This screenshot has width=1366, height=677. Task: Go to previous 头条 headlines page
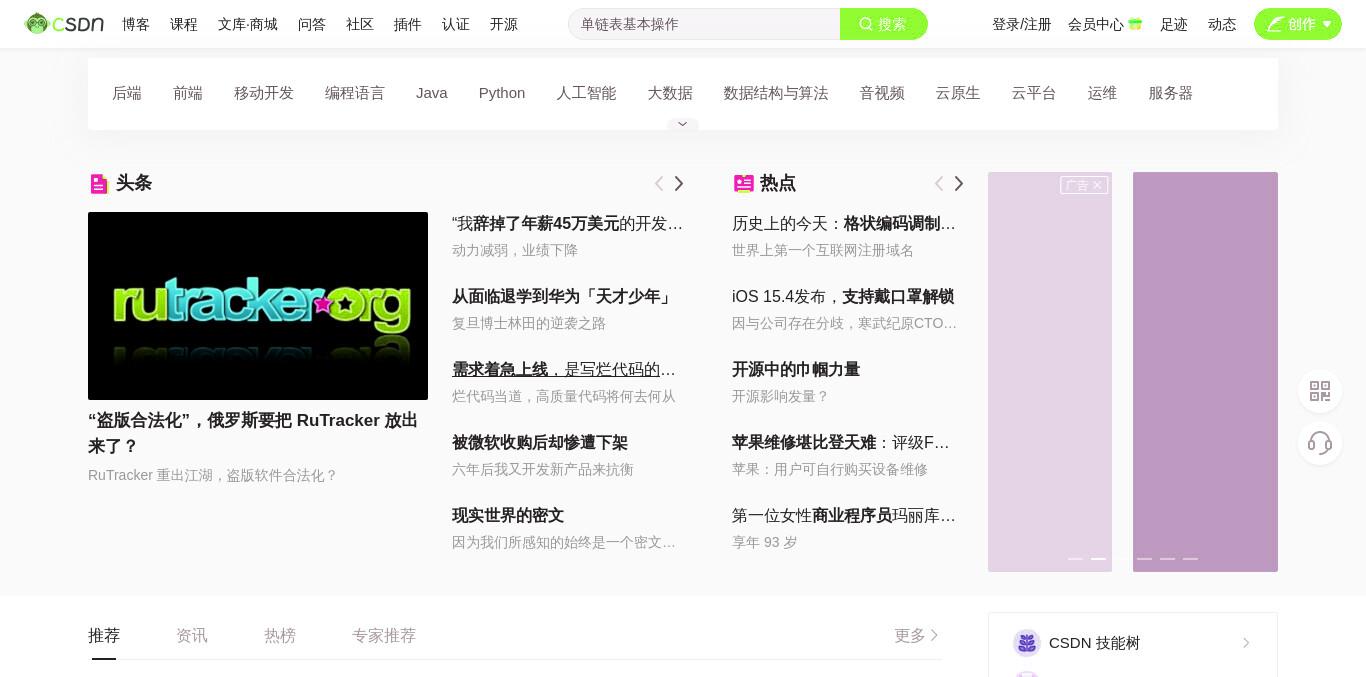pos(659,183)
